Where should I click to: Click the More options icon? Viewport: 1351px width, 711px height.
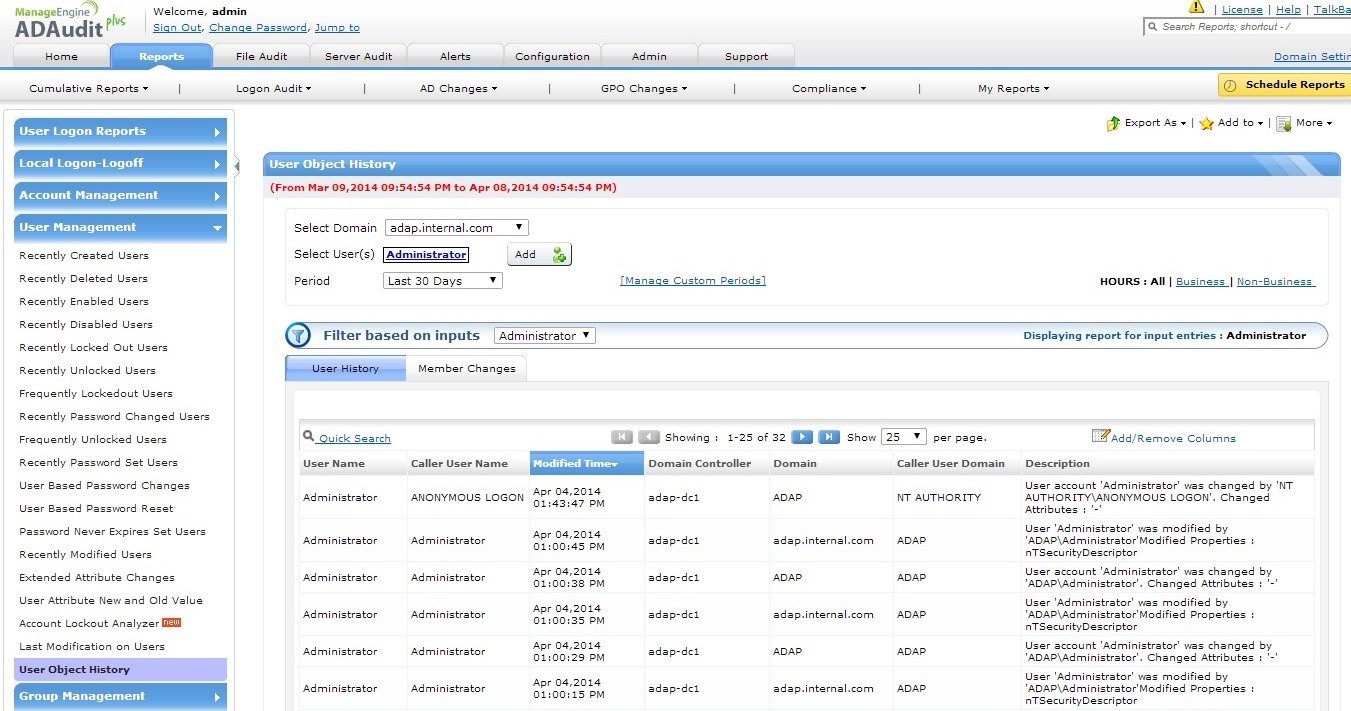pos(1284,123)
